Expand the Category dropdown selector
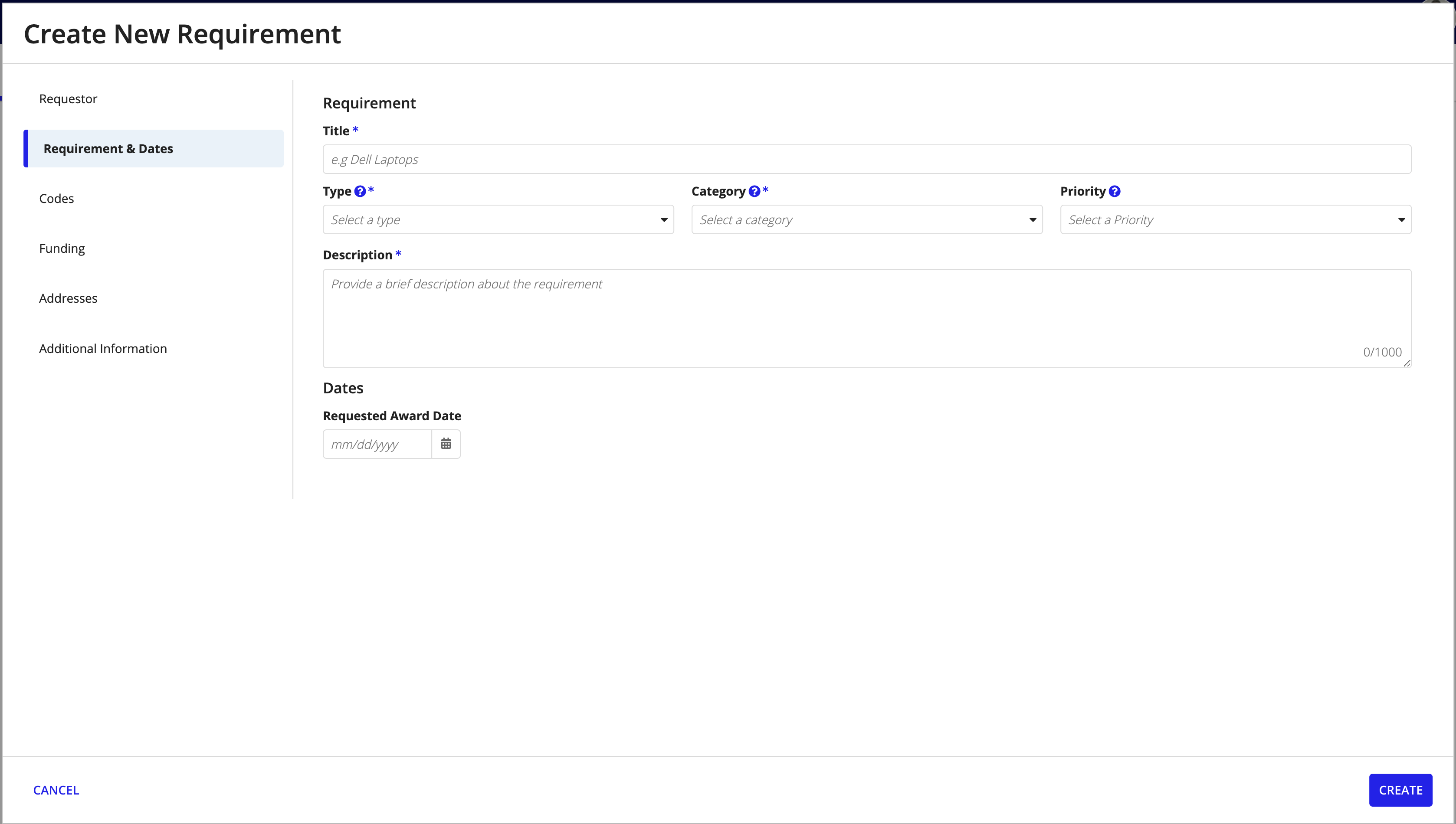 pyautogui.click(x=866, y=219)
